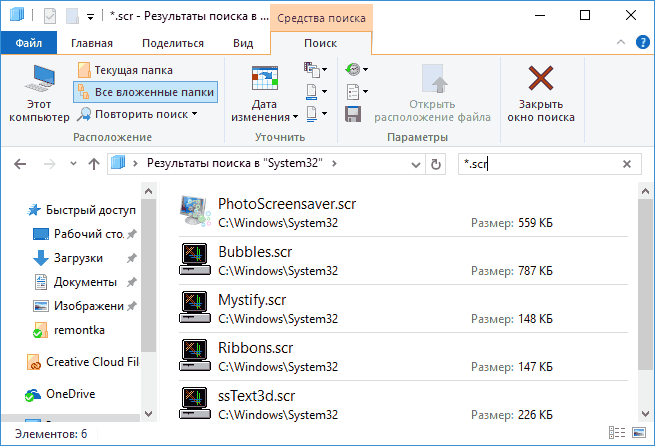Click the refresh button beside address bar
Viewport: 655px width, 446px height.
tap(436, 163)
